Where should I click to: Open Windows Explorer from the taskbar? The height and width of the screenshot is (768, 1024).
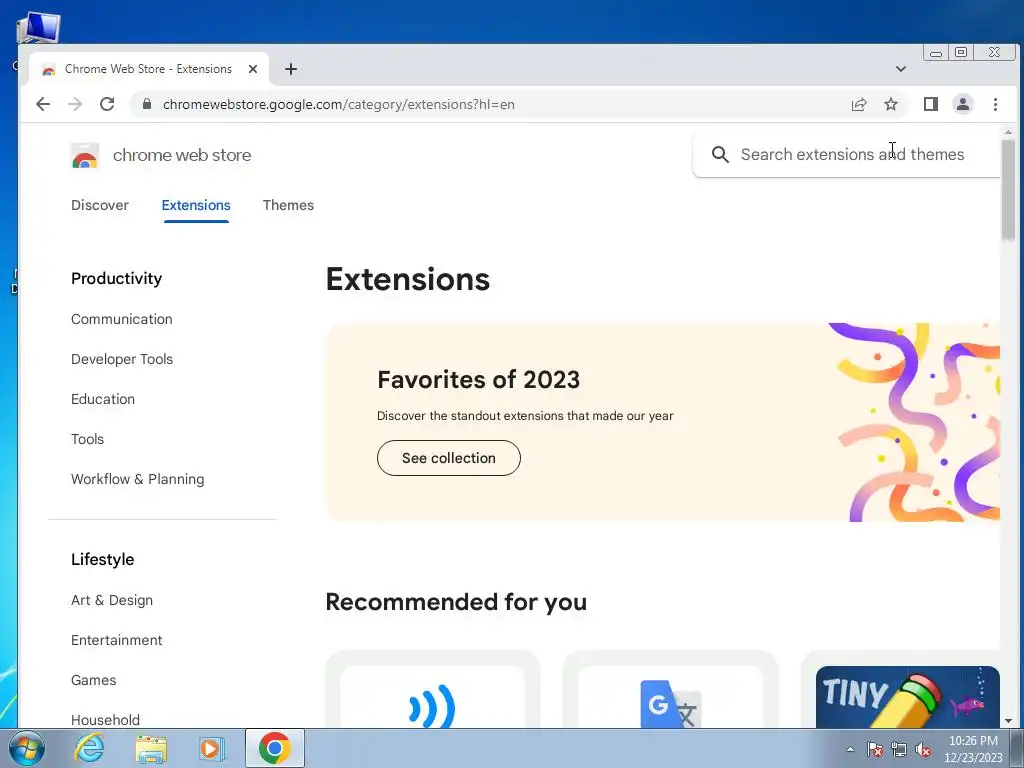[151, 748]
